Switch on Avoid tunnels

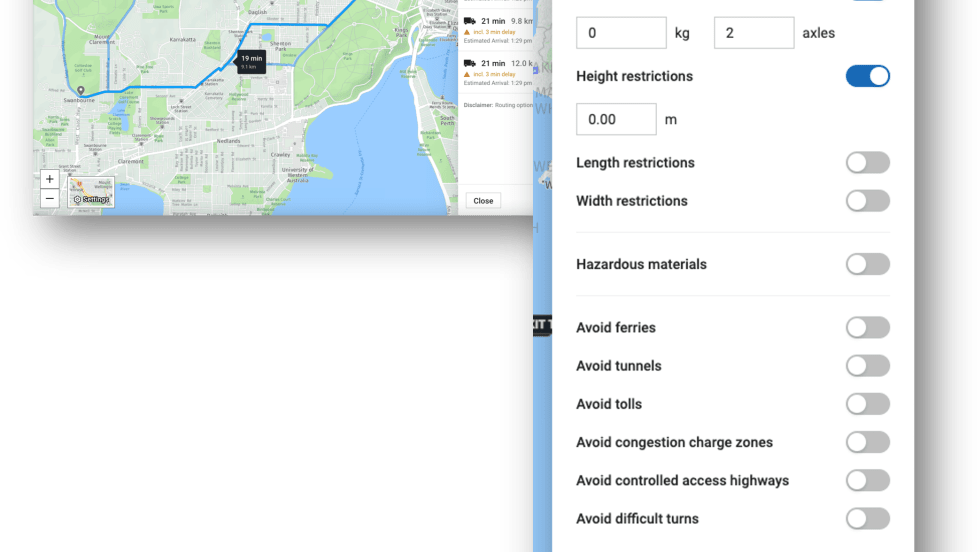pos(867,366)
